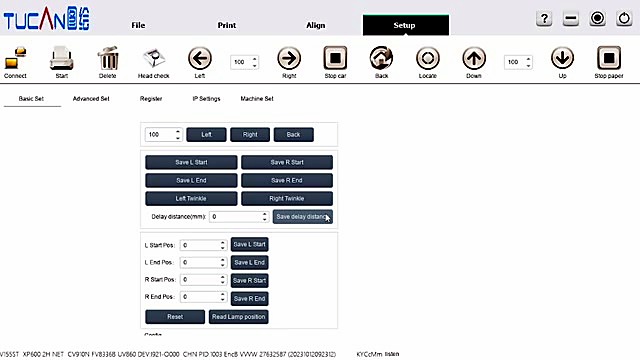
Task: Click the wide Save L Start button
Action: 191,162
